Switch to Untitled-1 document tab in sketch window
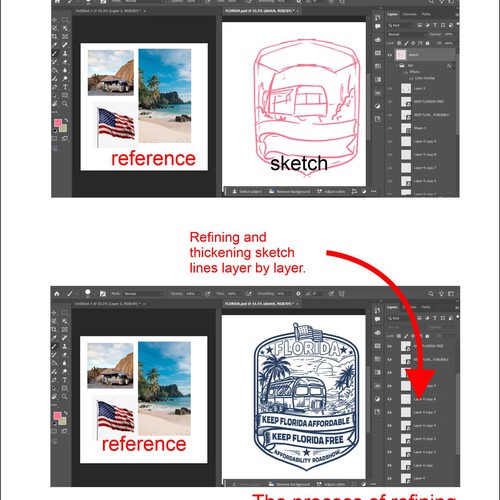Viewport: 500px width, 500px height. pyautogui.click(x=107, y=11)
